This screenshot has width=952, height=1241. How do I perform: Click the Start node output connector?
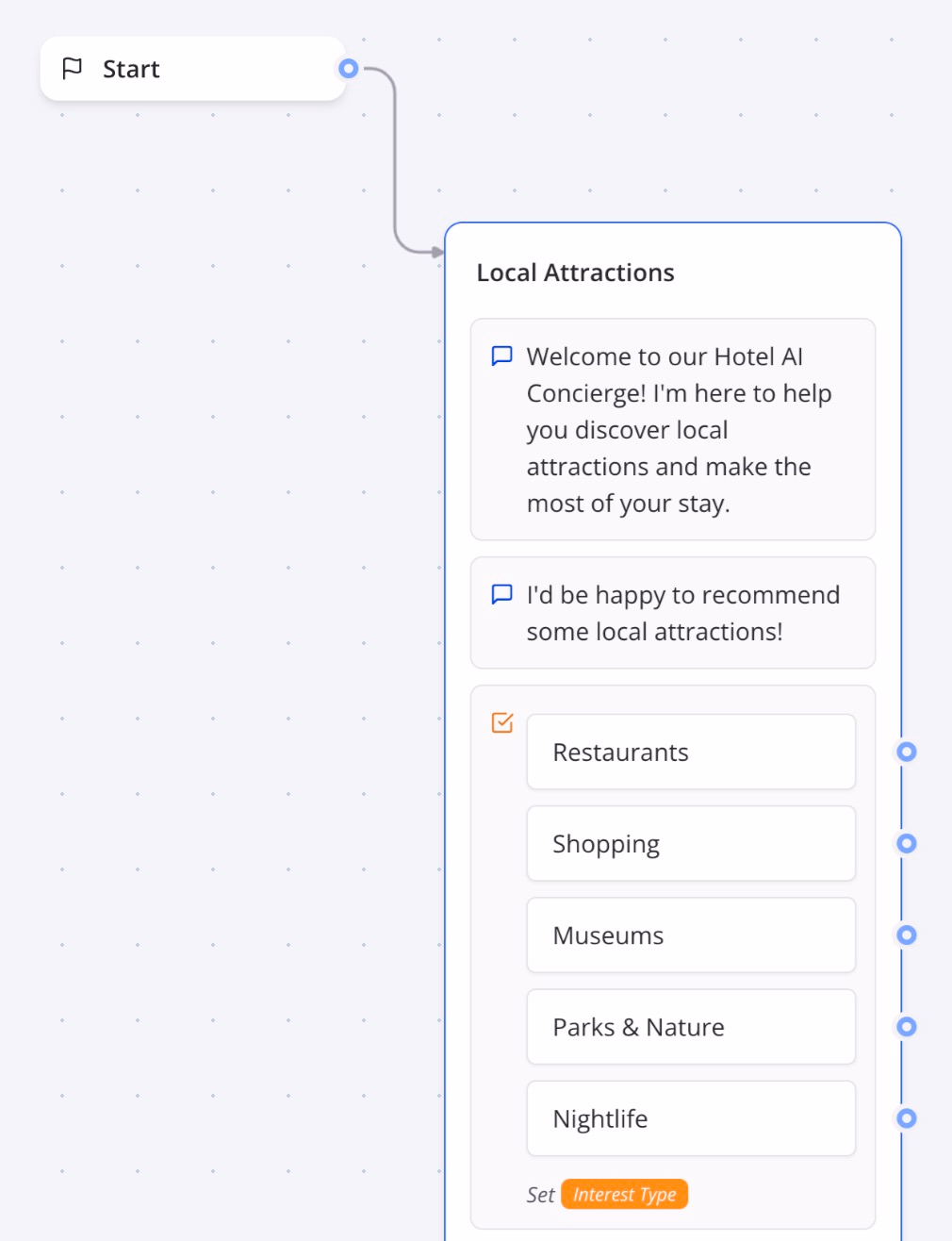click(x=349, y=69)
